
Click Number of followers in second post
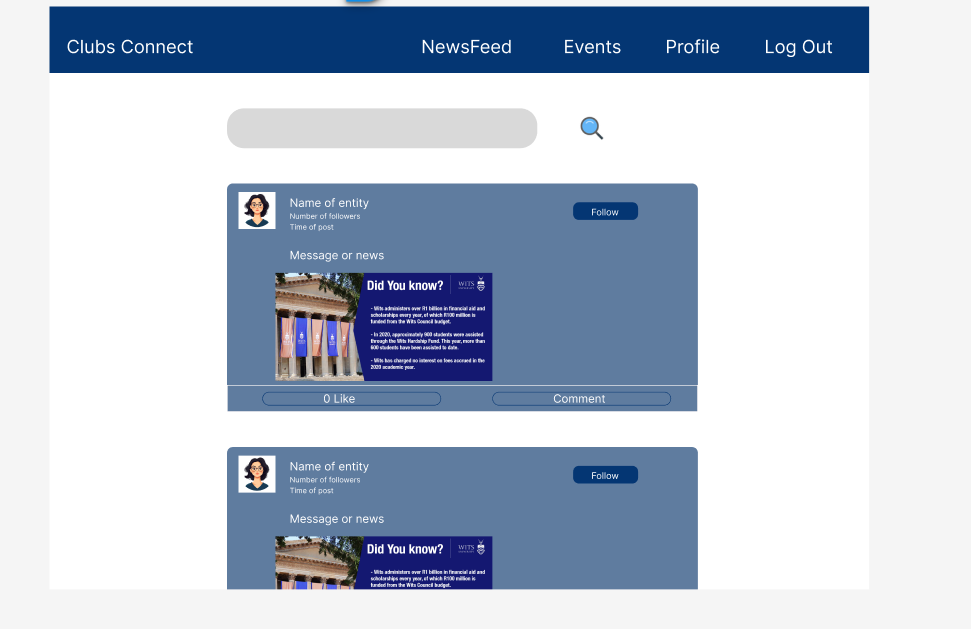tap(324, 480)
